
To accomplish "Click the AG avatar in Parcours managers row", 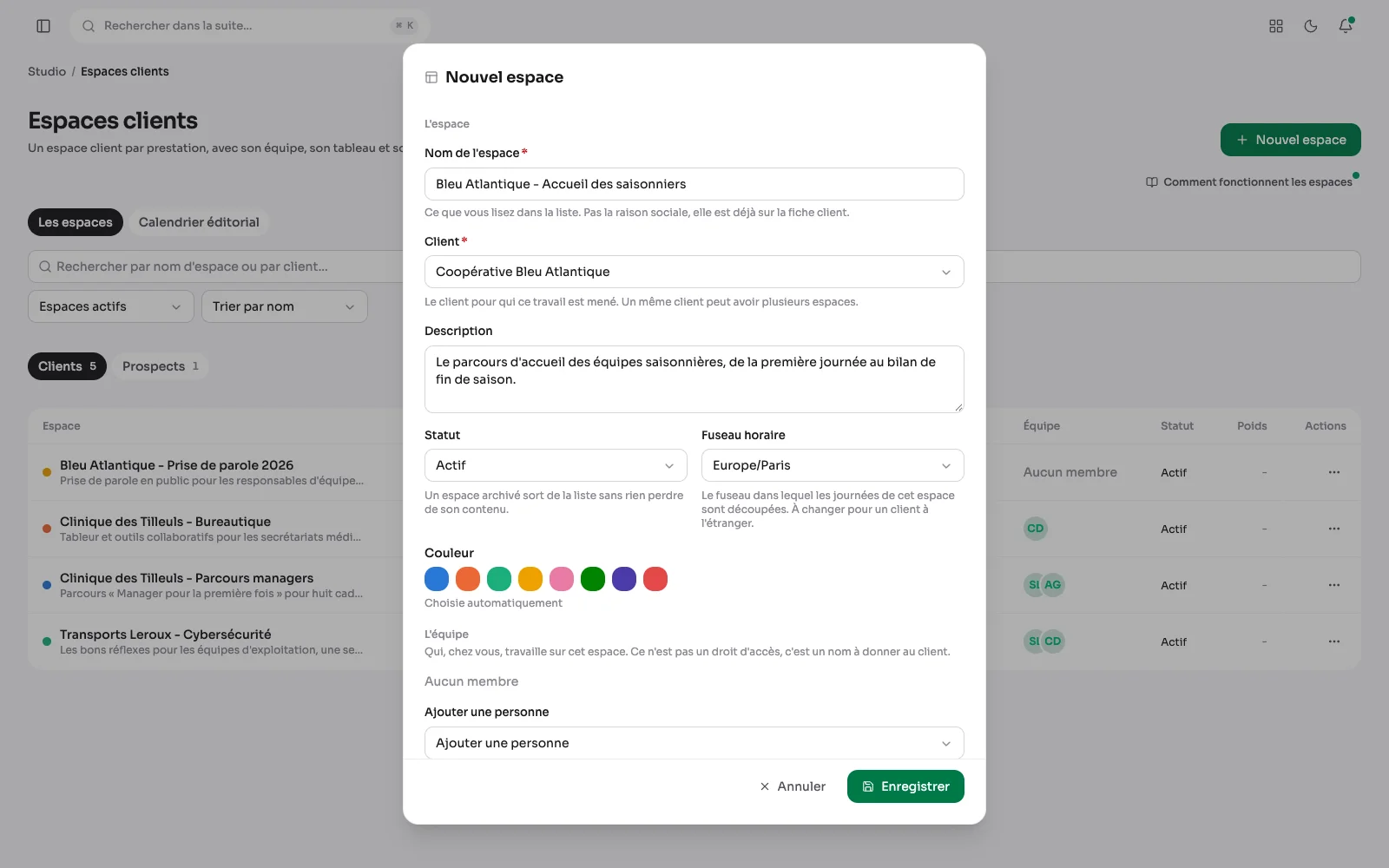I will (1053, 585).
